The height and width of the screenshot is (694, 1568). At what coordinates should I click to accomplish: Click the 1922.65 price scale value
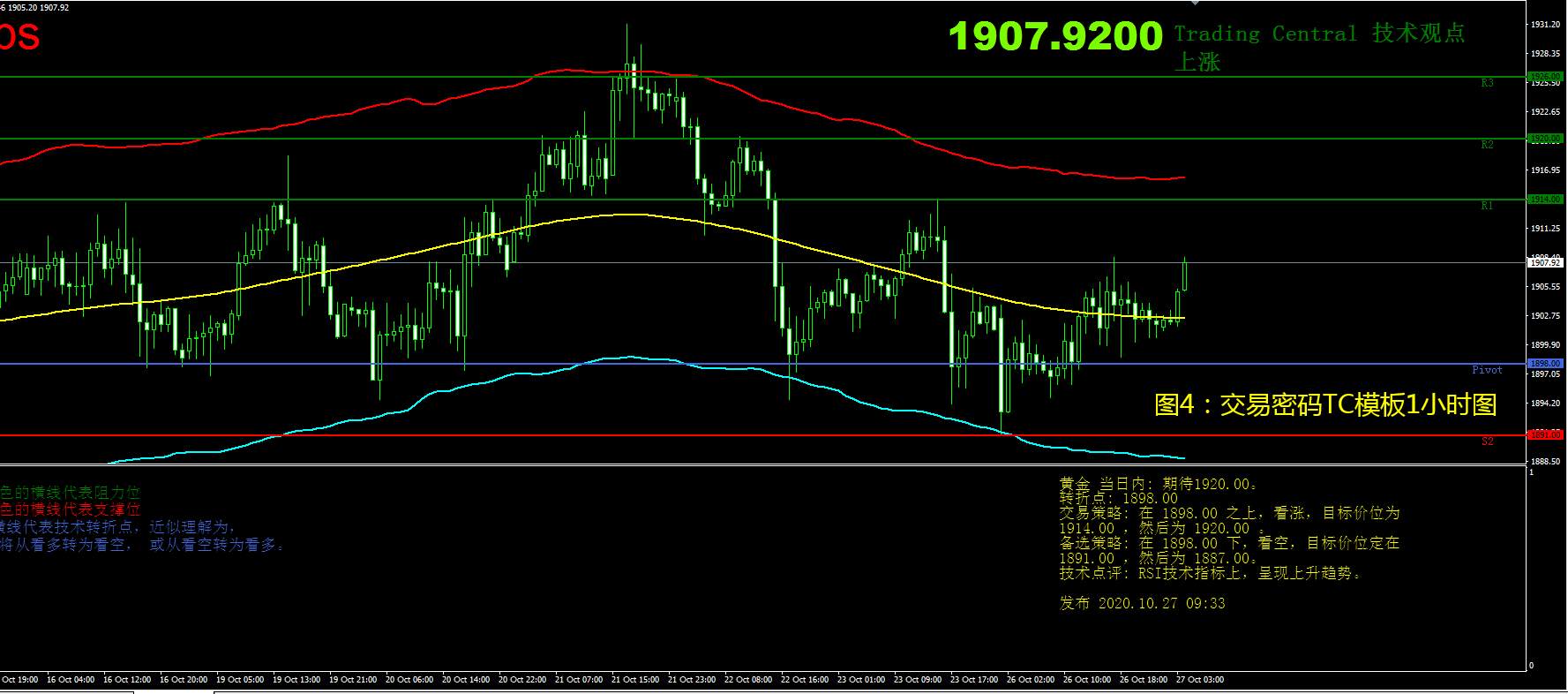(x=1546, y=112)
